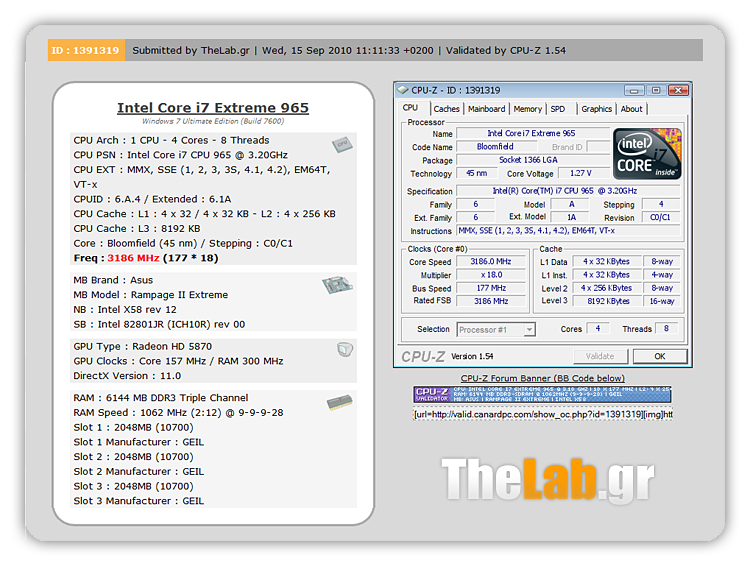Click the Specification field in CPU-Z
The height and width of the screenshot is (566, 750).
click(x=568, y=191)
